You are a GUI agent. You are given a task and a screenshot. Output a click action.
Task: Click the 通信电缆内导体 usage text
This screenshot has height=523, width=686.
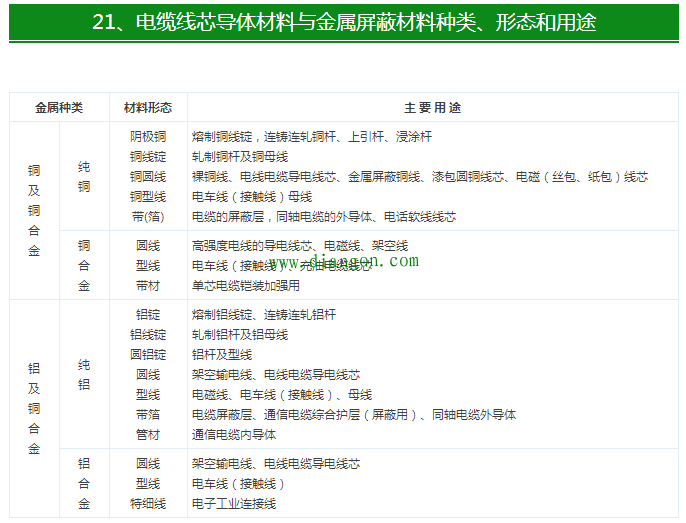233,435
